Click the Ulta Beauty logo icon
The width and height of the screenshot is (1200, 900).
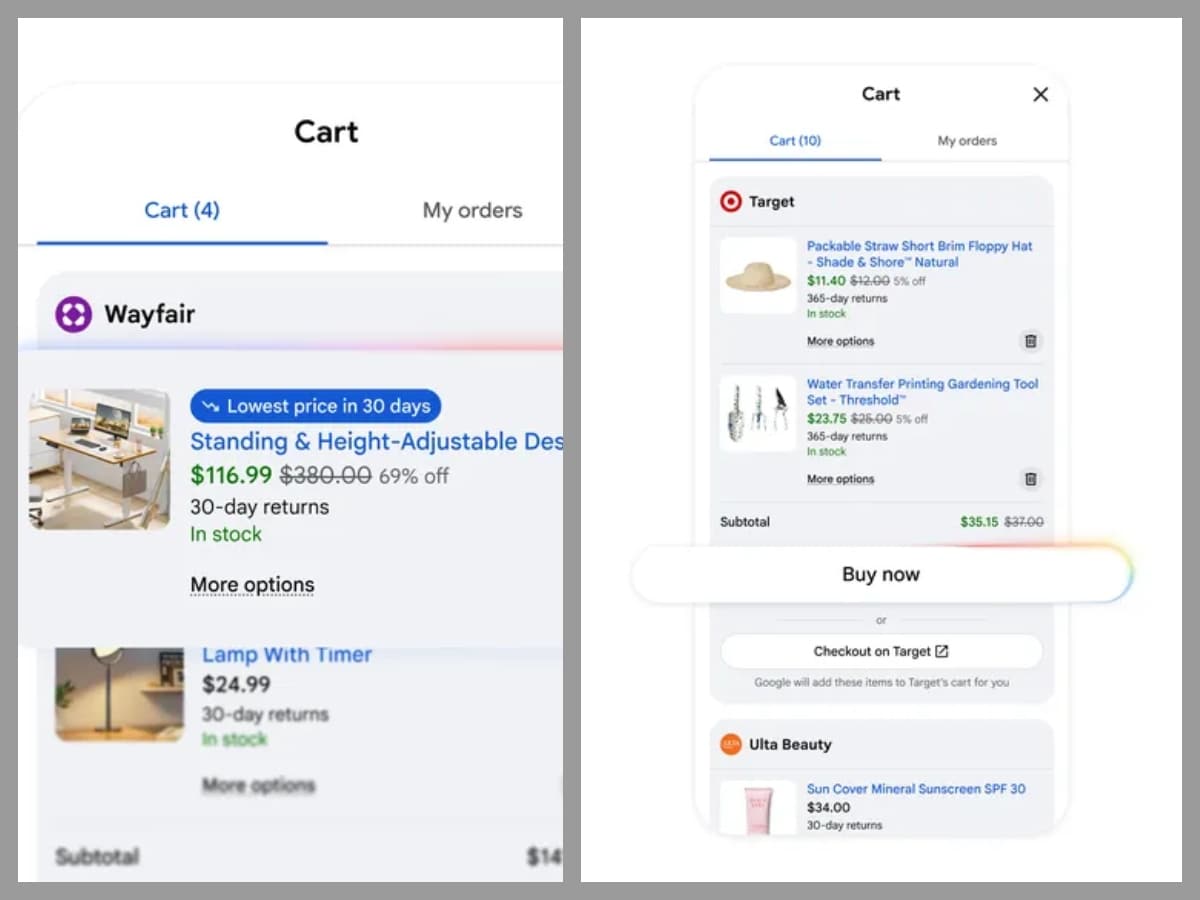731,744
